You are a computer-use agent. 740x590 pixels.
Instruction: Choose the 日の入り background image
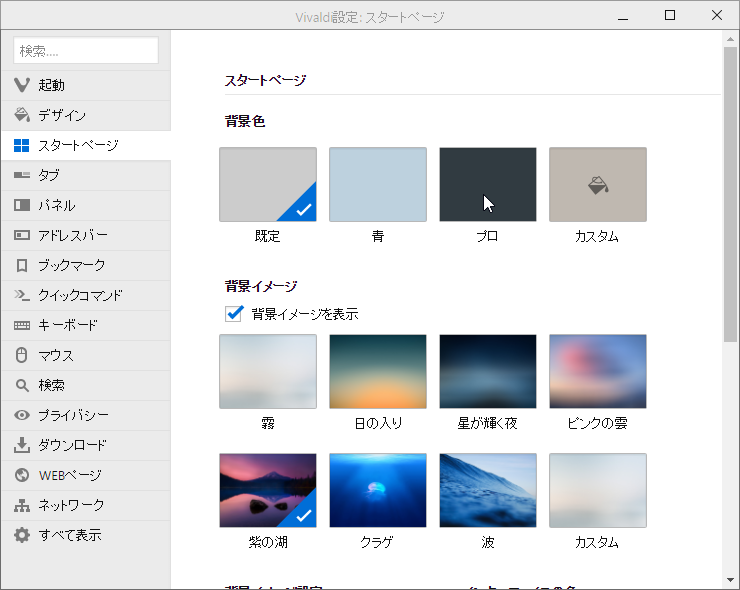tap(378, 371)
